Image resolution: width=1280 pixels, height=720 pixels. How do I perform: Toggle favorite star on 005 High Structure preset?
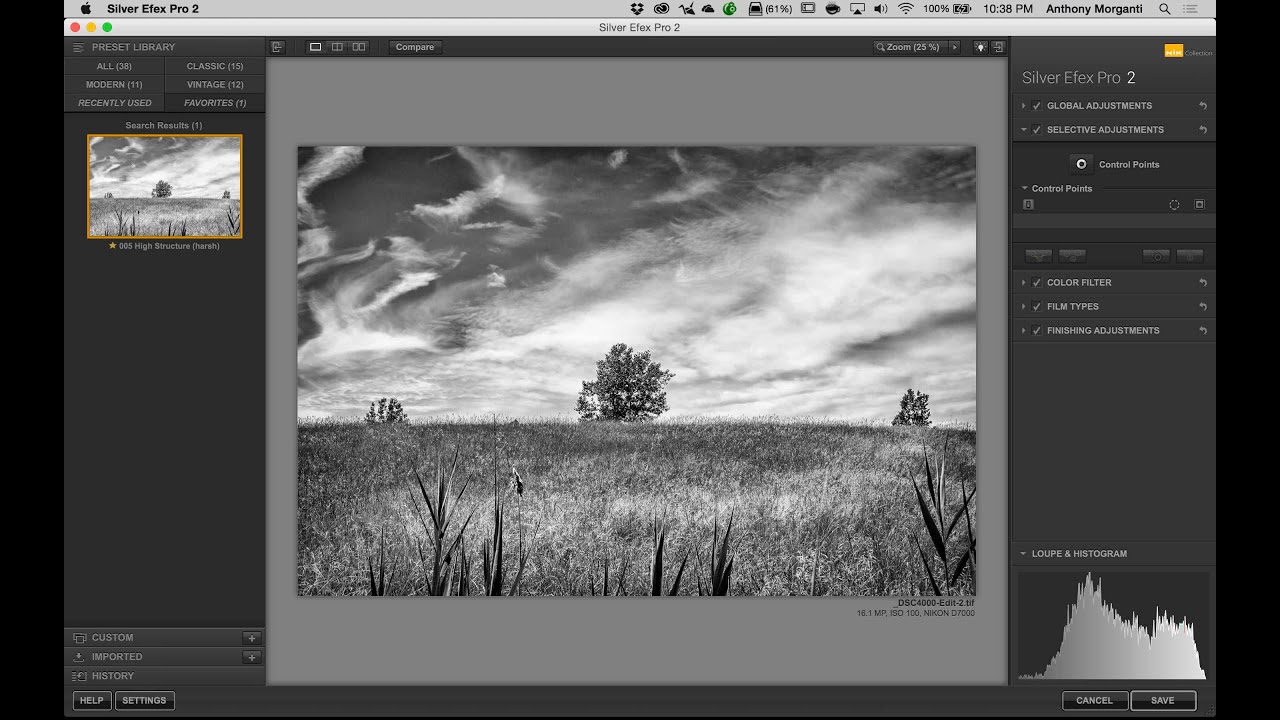pos(113,246)
